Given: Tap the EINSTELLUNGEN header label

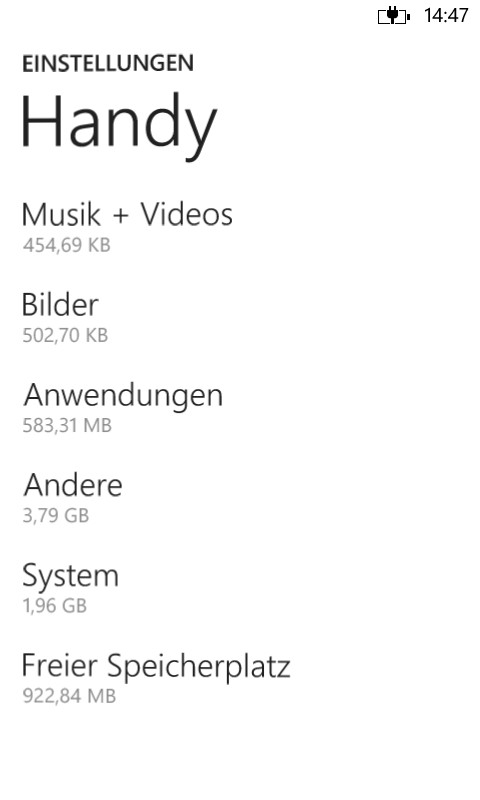Looking at the screenshot, I should point(108,63).
